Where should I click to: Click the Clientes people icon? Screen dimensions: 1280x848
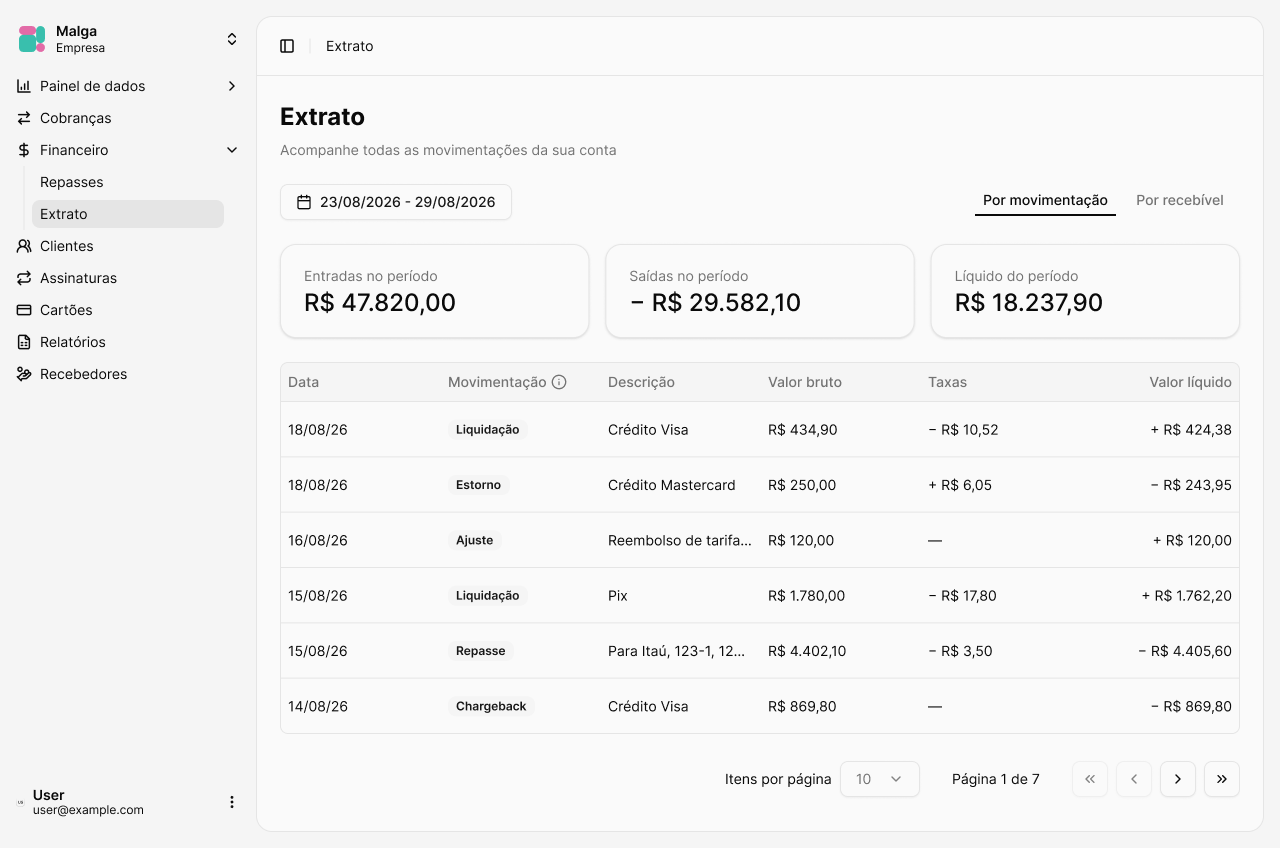[x=24, y=246]
